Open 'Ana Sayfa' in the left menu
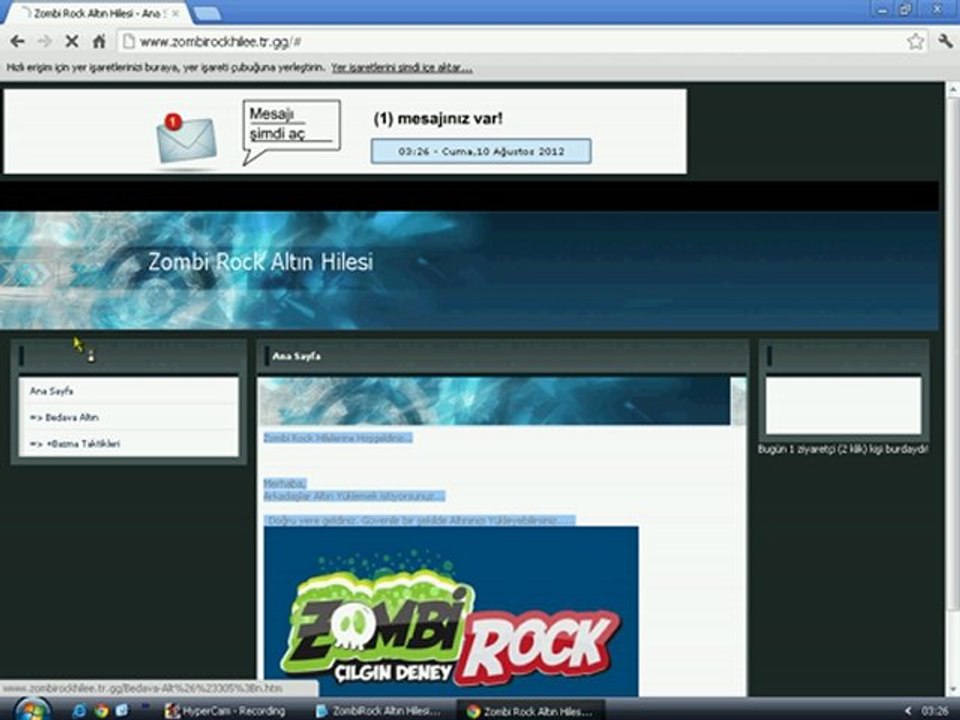This screenshot has height=720, width=960. point(52,391)
